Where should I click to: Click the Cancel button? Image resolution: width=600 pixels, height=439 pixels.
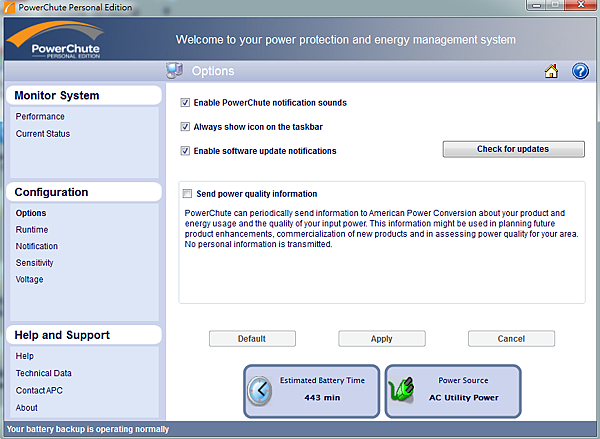pyautogui.click(x=511, y=339)
